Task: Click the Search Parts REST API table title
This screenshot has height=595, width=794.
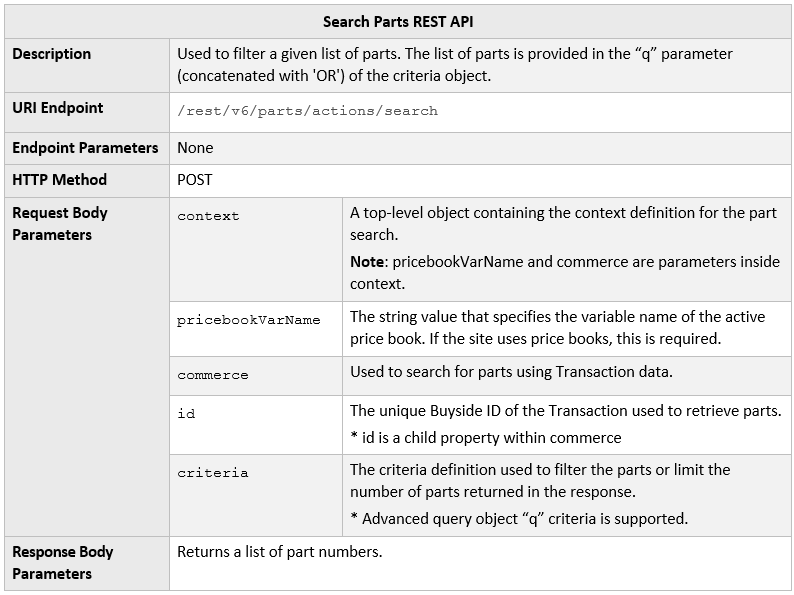Action: 398,21
